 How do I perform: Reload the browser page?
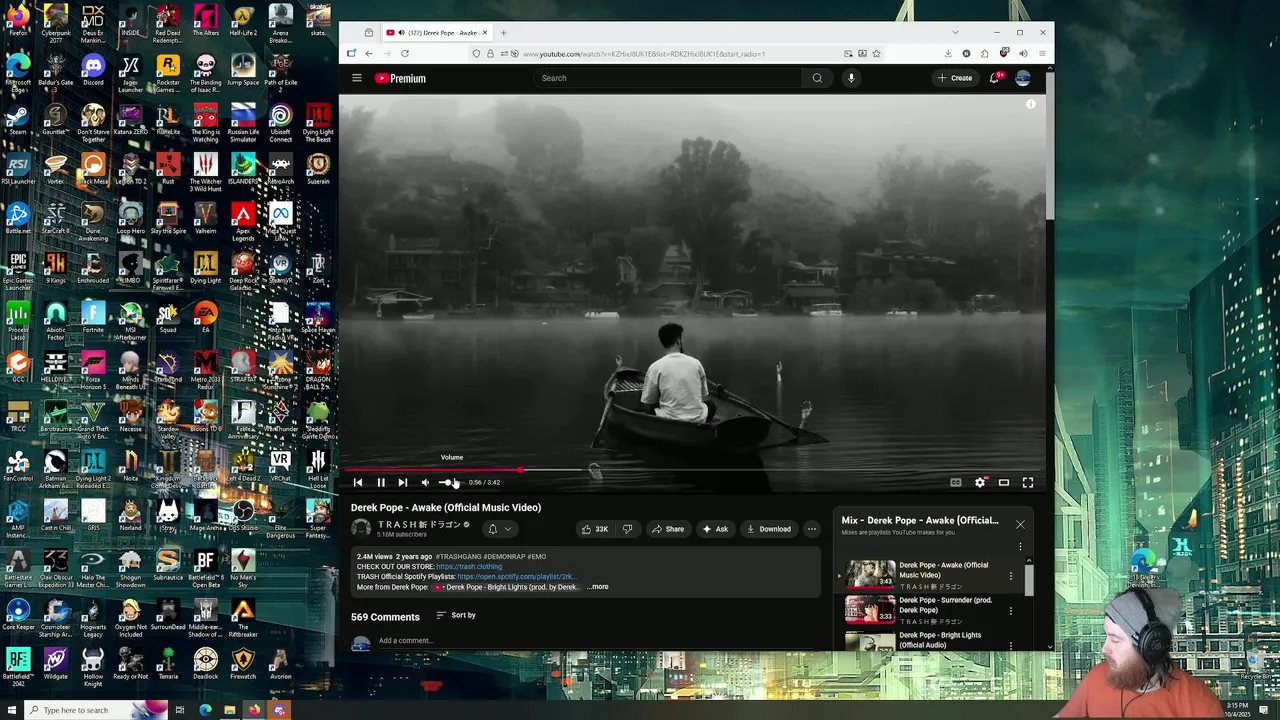405,54
